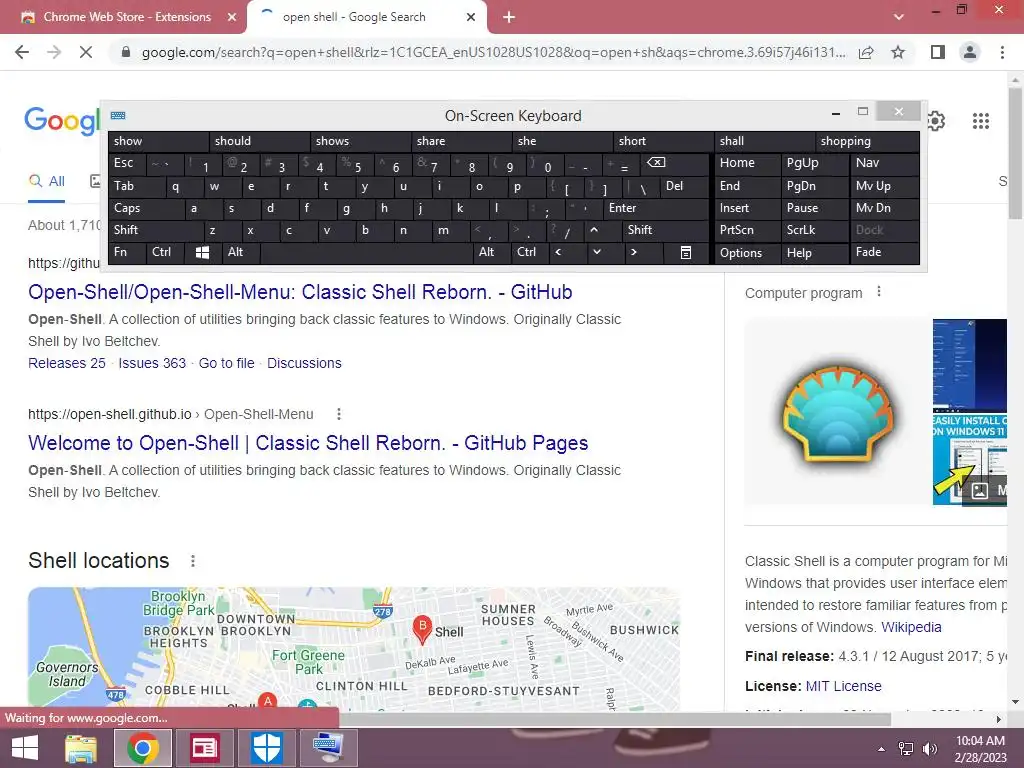Toggle the Fade key on keyboard
The image size is (1024, 768).
tap(884, 252)
